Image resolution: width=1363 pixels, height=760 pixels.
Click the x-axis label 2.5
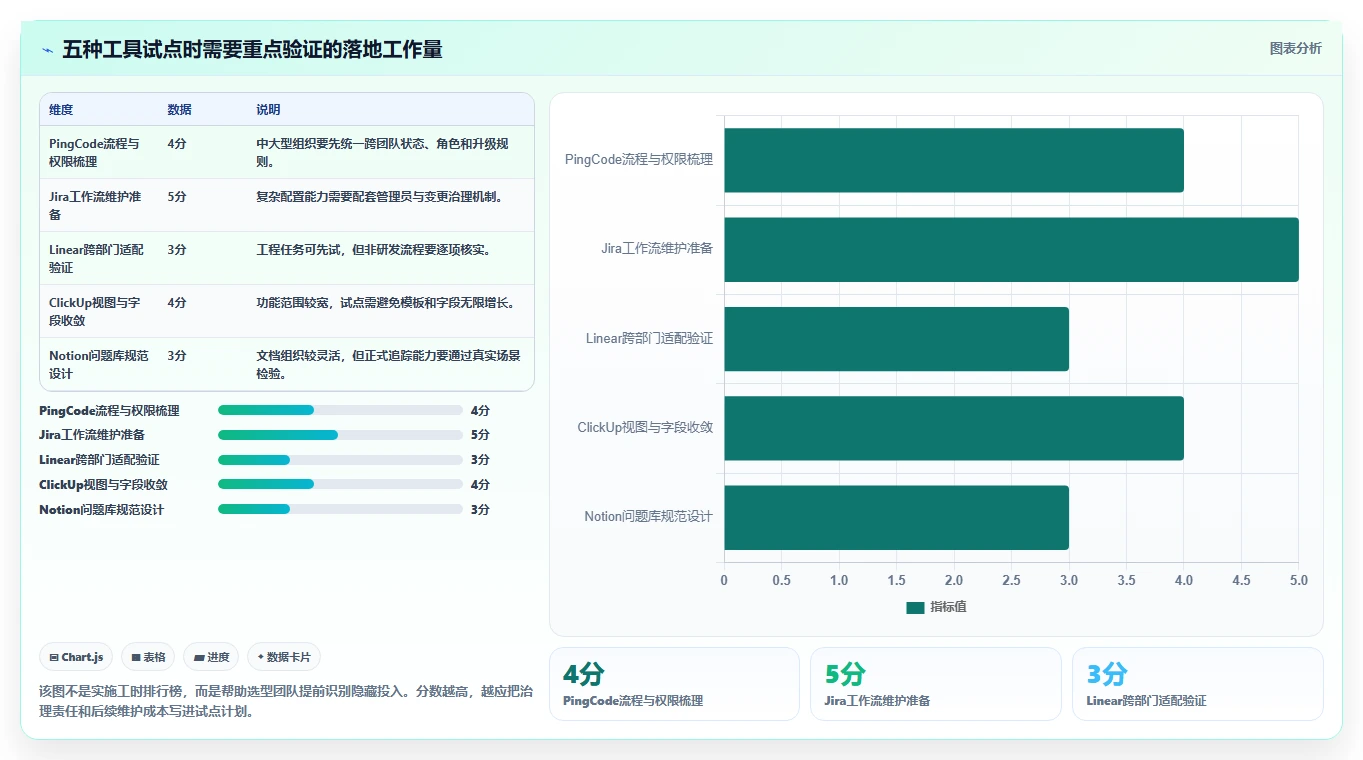click(1011, 580)
